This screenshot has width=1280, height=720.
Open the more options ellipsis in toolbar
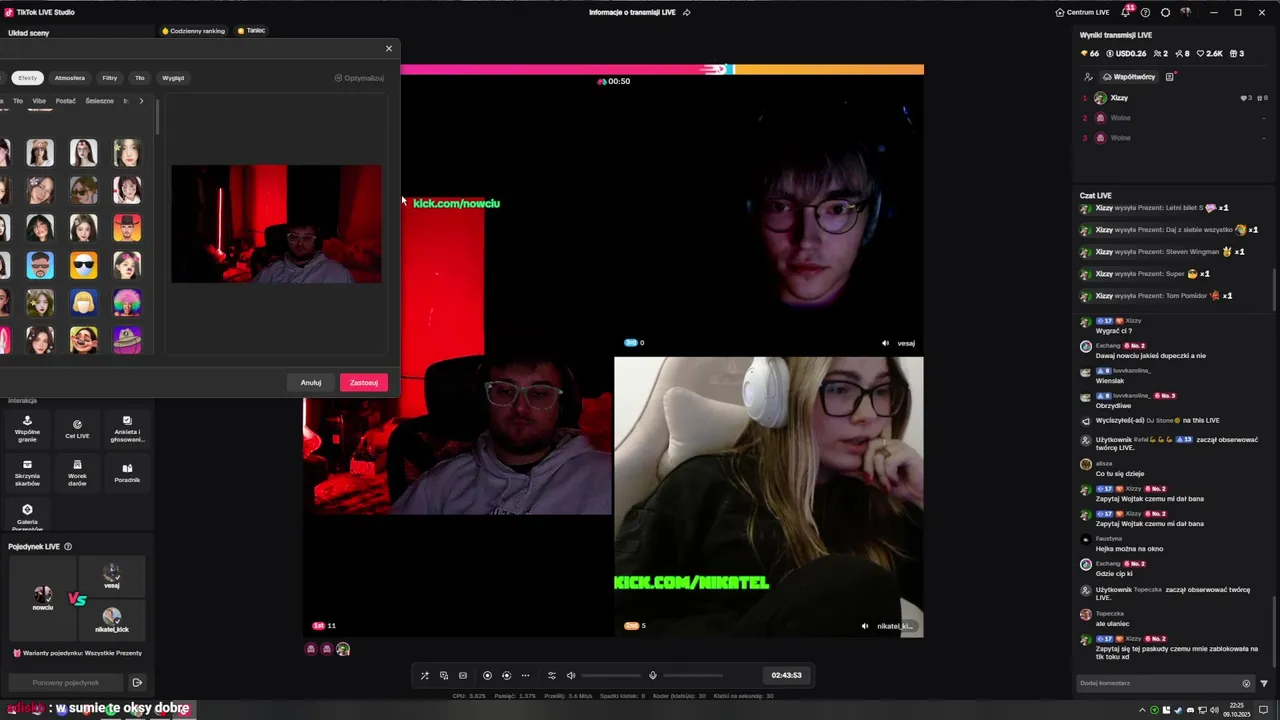(525, 675)
